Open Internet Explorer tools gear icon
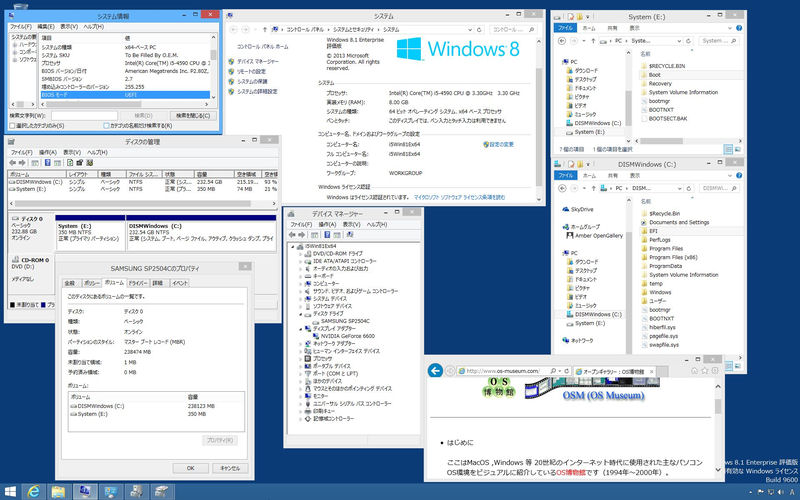800x500 pixels. pos(715,370)
